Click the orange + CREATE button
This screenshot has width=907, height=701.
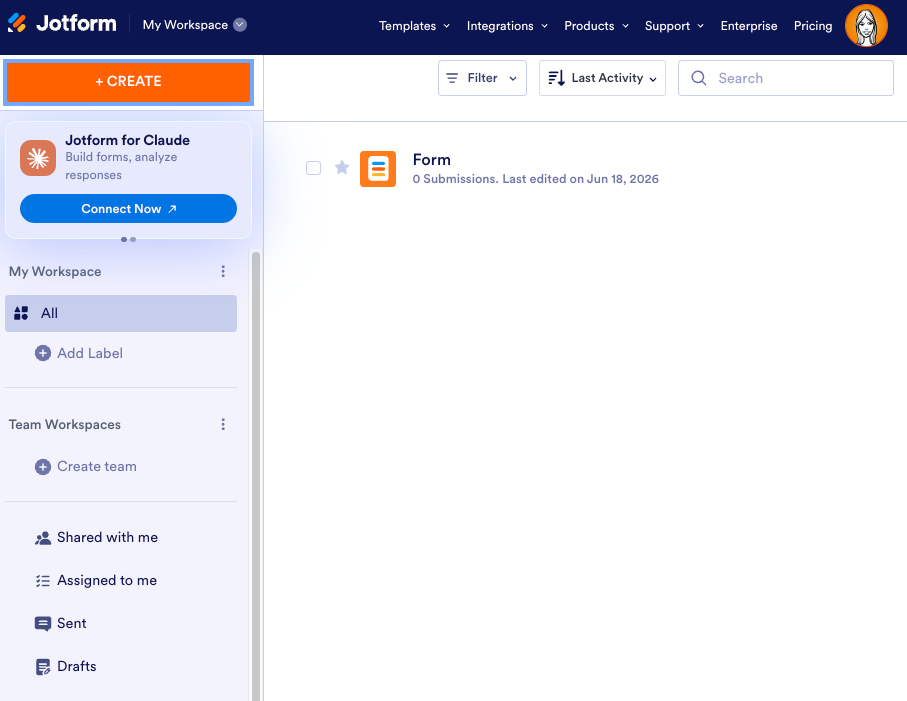pyautogui.click(x=128, y=82)
